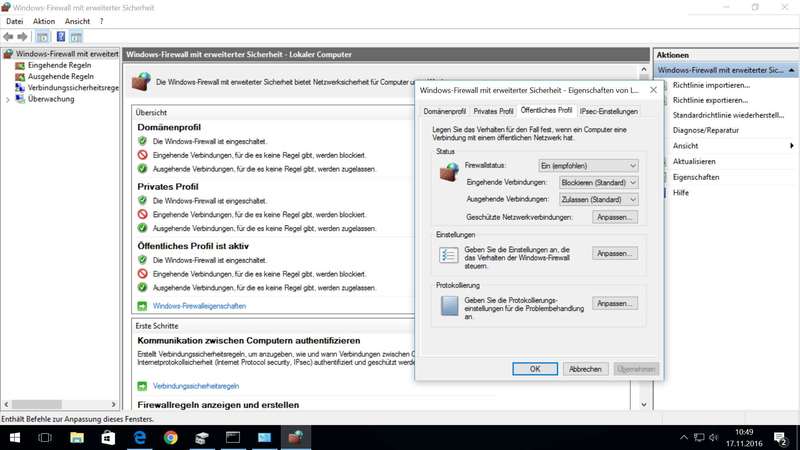Show hidden tray icons chevron

pos(684,438)
